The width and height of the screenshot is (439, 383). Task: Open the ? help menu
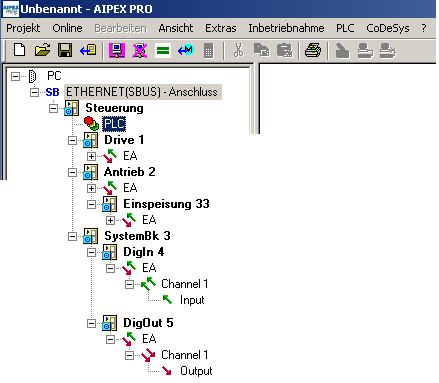pyautogui.click(x=424, y=28)
